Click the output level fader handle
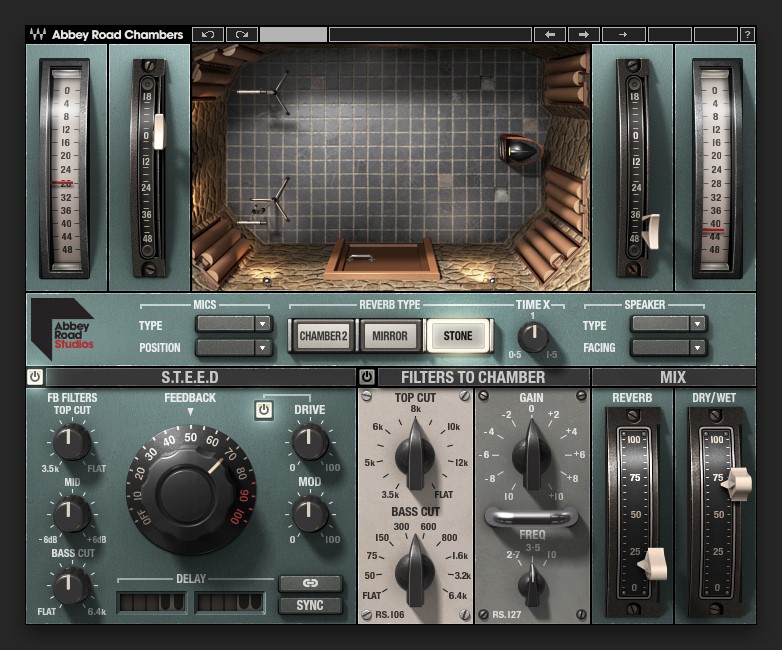782x650 pixels. 651,231
